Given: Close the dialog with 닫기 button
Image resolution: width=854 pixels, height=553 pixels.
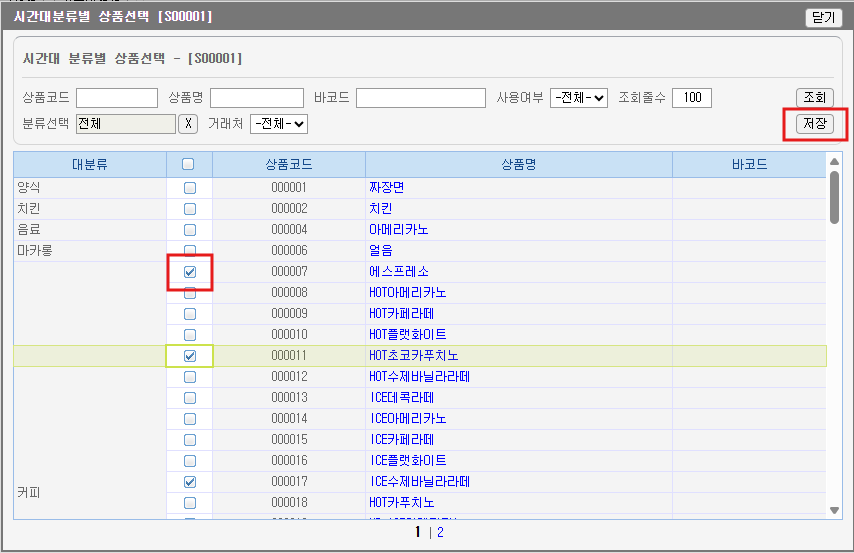Looking at the screenshot, I should tap(822, 17).
